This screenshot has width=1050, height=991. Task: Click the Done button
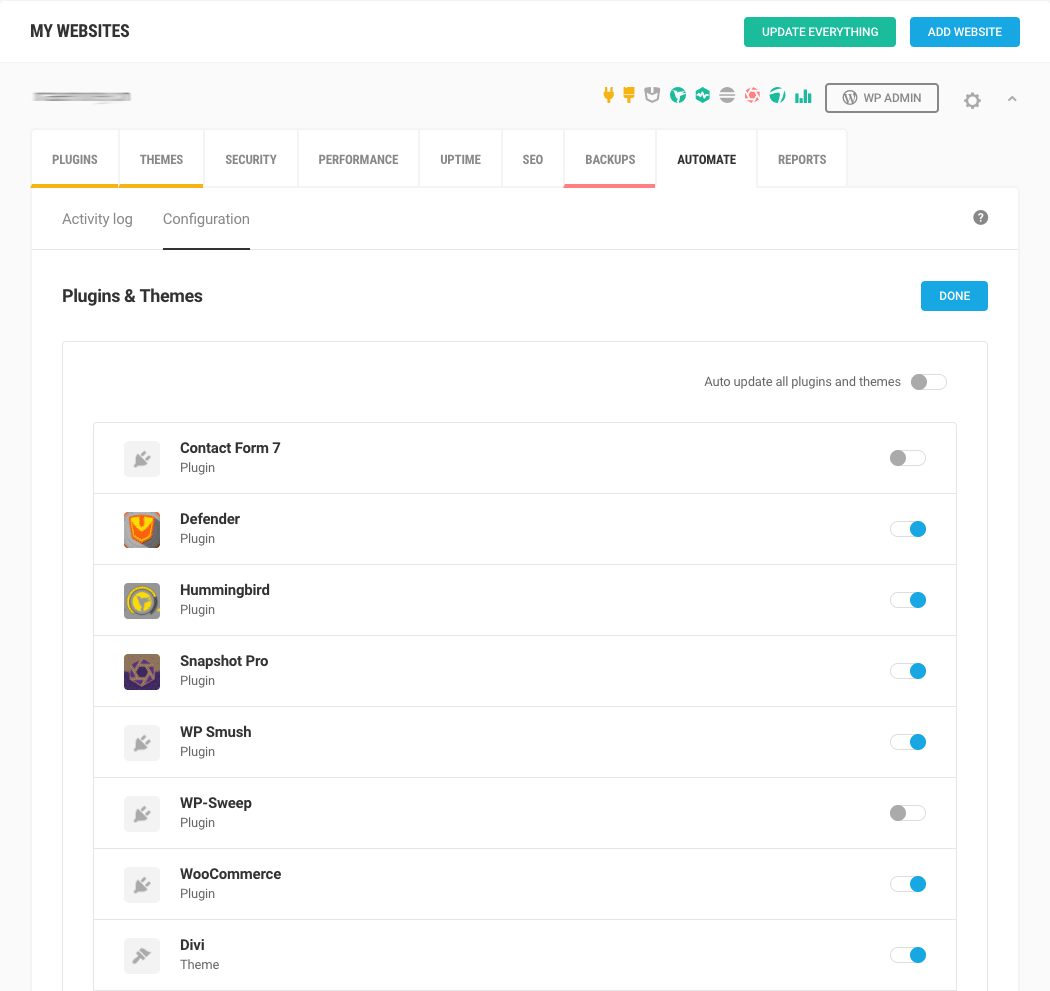click(954, 296)
